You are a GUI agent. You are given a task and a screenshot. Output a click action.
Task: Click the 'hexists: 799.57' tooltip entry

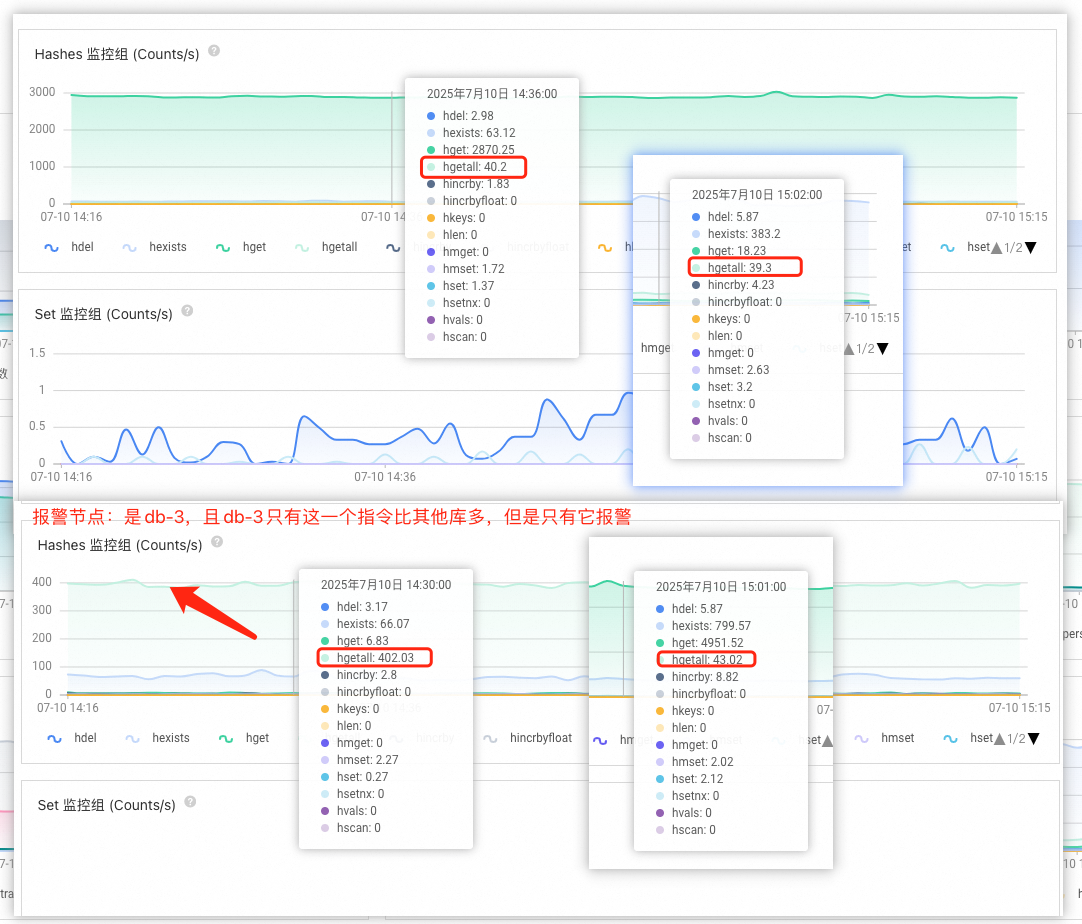point(703,626)
